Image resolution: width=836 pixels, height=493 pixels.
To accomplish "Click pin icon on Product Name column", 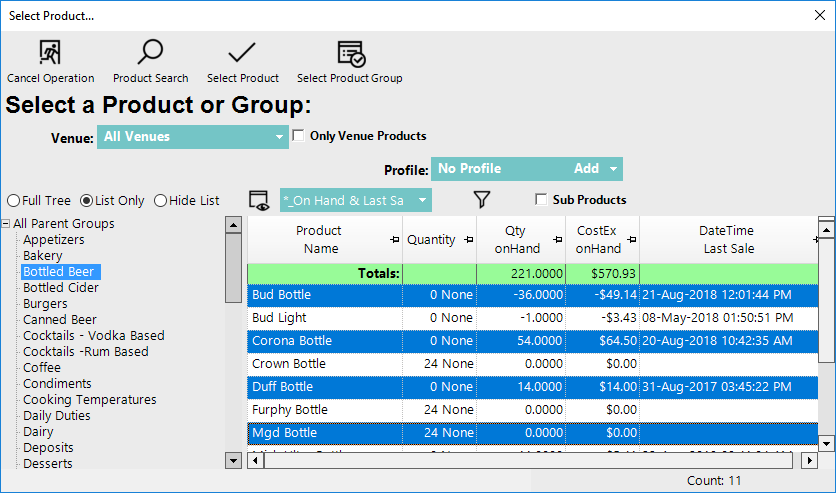I will click(x=394, y=240).
